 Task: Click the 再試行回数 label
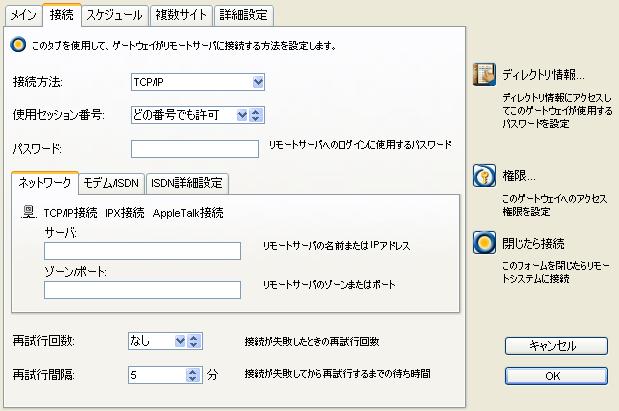click(43, 341)
